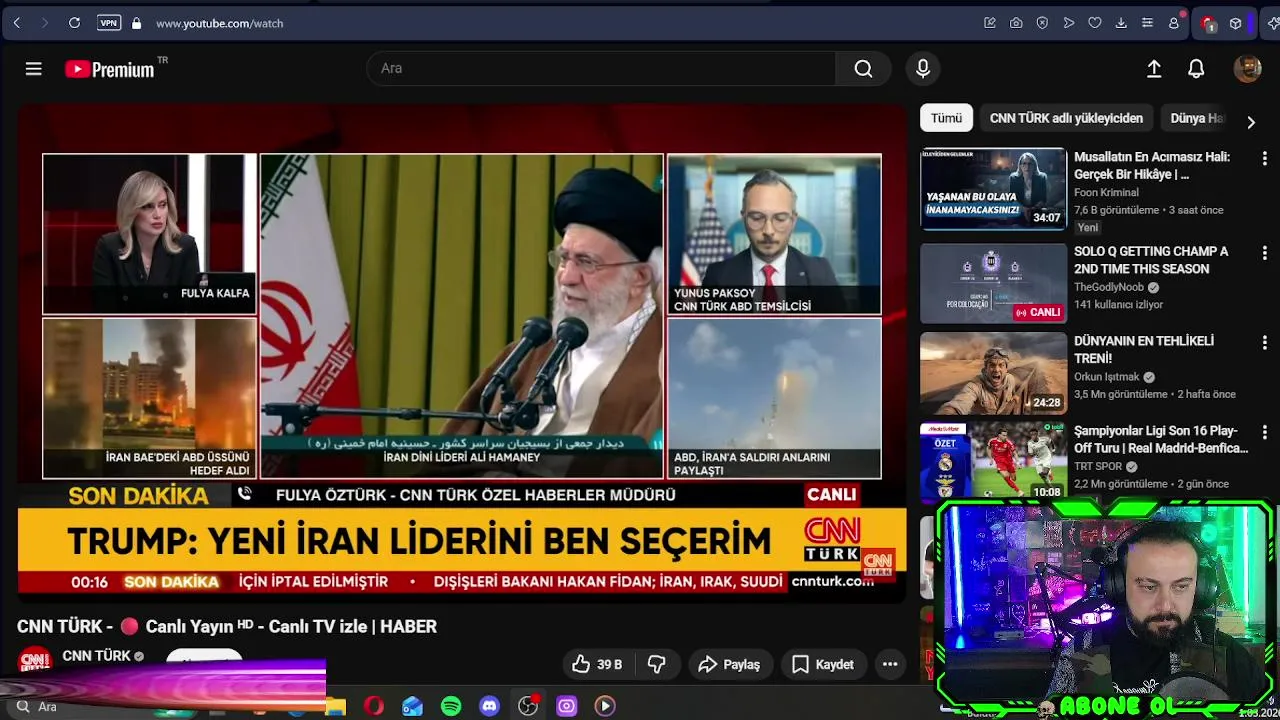Screen dimensions: 1280x720
Task: Open the easy setup sliders icon
Action: click(x=1147, y=23)
